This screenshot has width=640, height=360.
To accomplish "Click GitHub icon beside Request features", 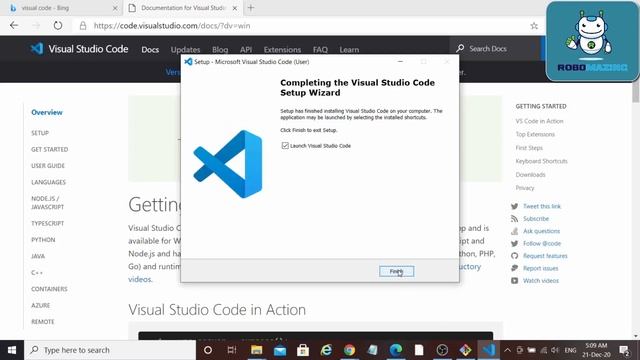I will click(x=514, y=256).
